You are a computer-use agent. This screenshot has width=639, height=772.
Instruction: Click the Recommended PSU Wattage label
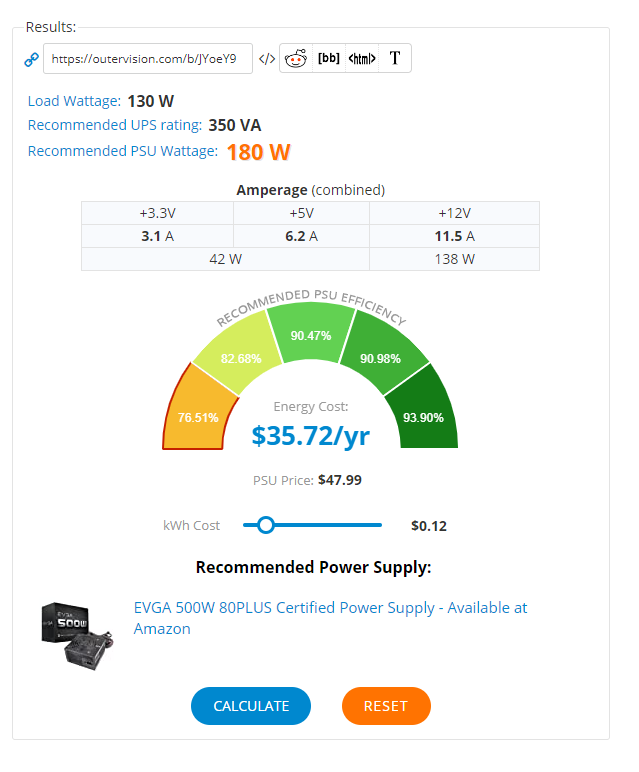[123, 151]
